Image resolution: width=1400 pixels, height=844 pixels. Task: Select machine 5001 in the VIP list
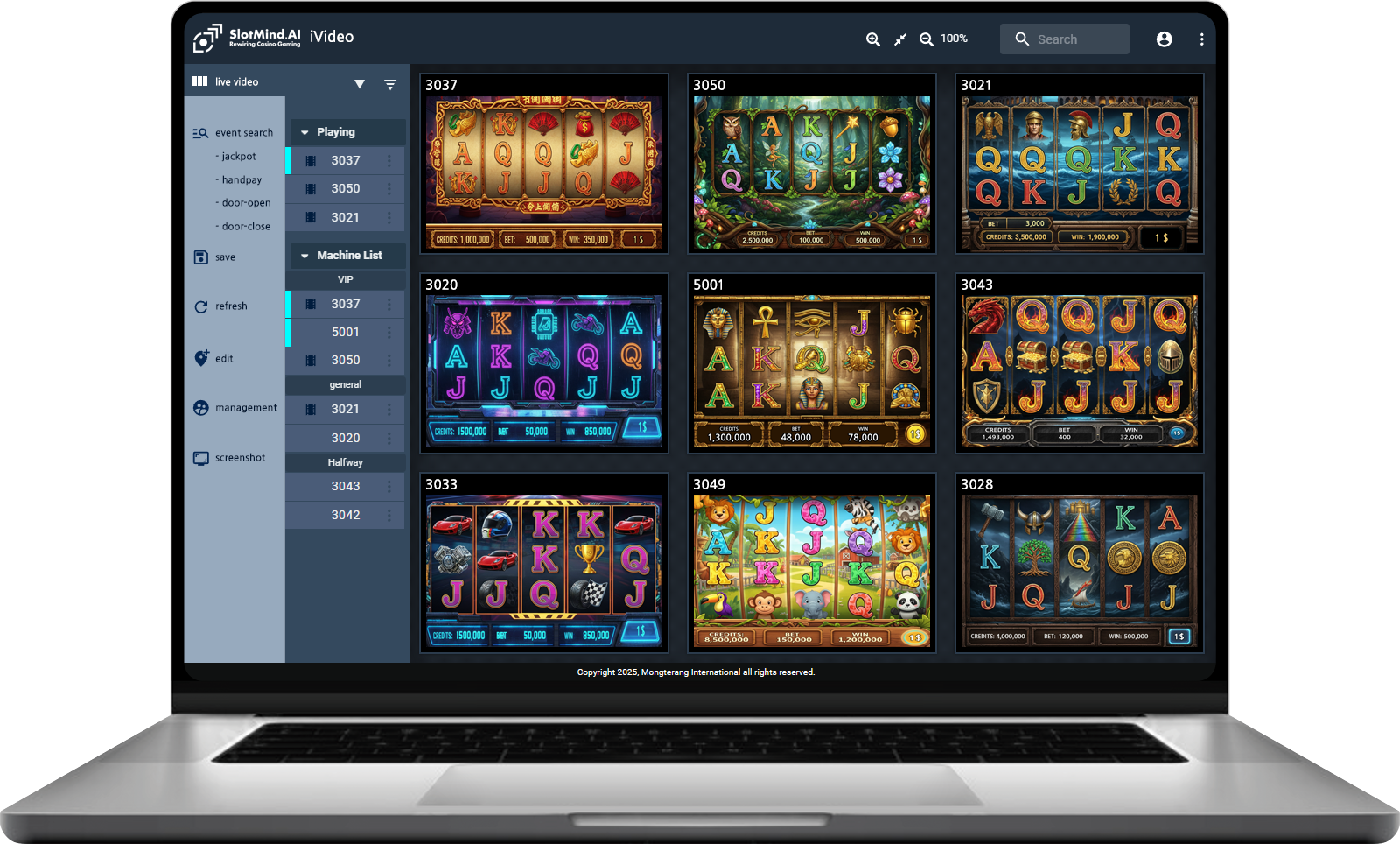[x=345, y=332]
